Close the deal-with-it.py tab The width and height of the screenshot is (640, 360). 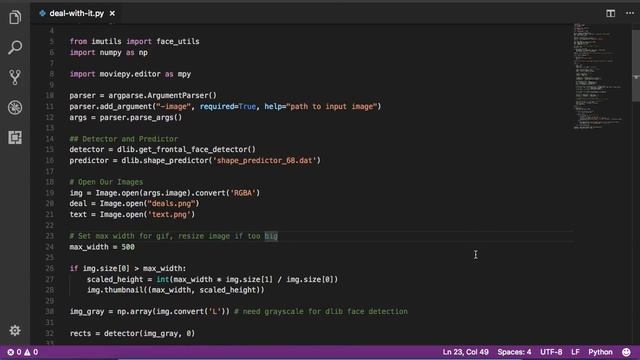112,13
